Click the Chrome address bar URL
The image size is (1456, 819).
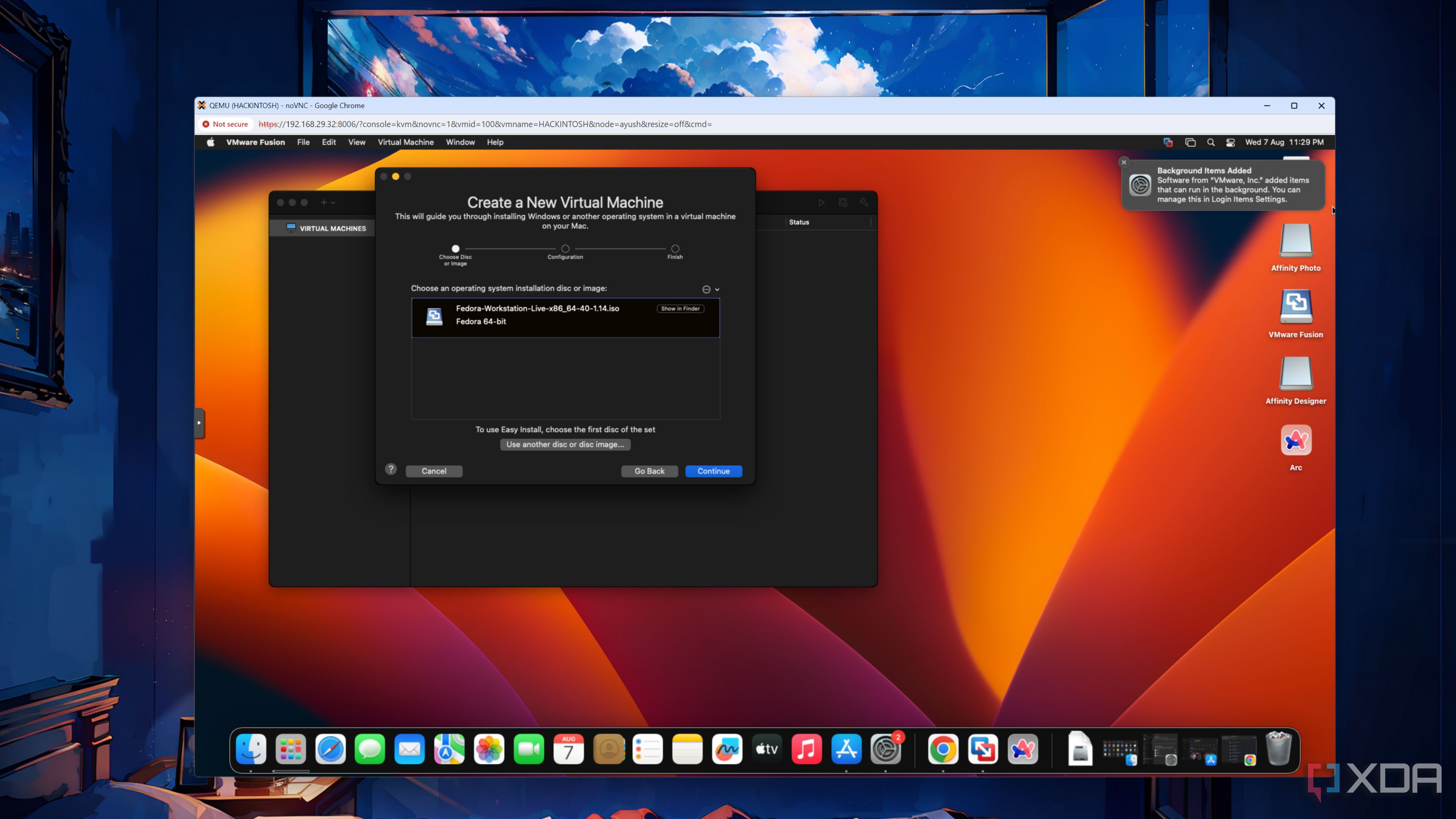coord(485,124)
